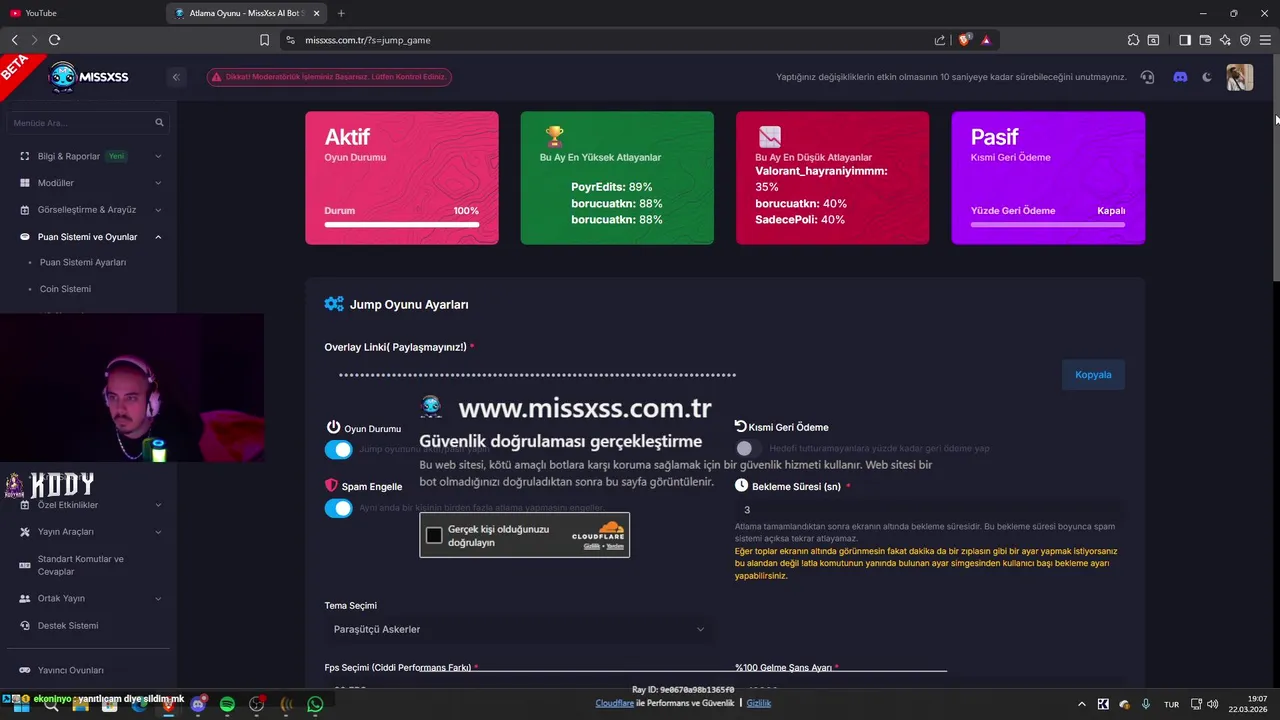The height and width of the screenshot is (720, 1280).
Task: Open Brave Shields lion icon
Action: [965, 40]
